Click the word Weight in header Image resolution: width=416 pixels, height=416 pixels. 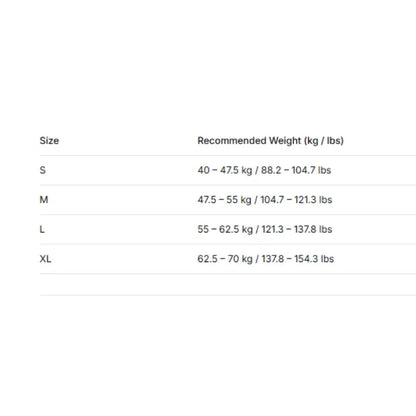click(x=285, y=141)
